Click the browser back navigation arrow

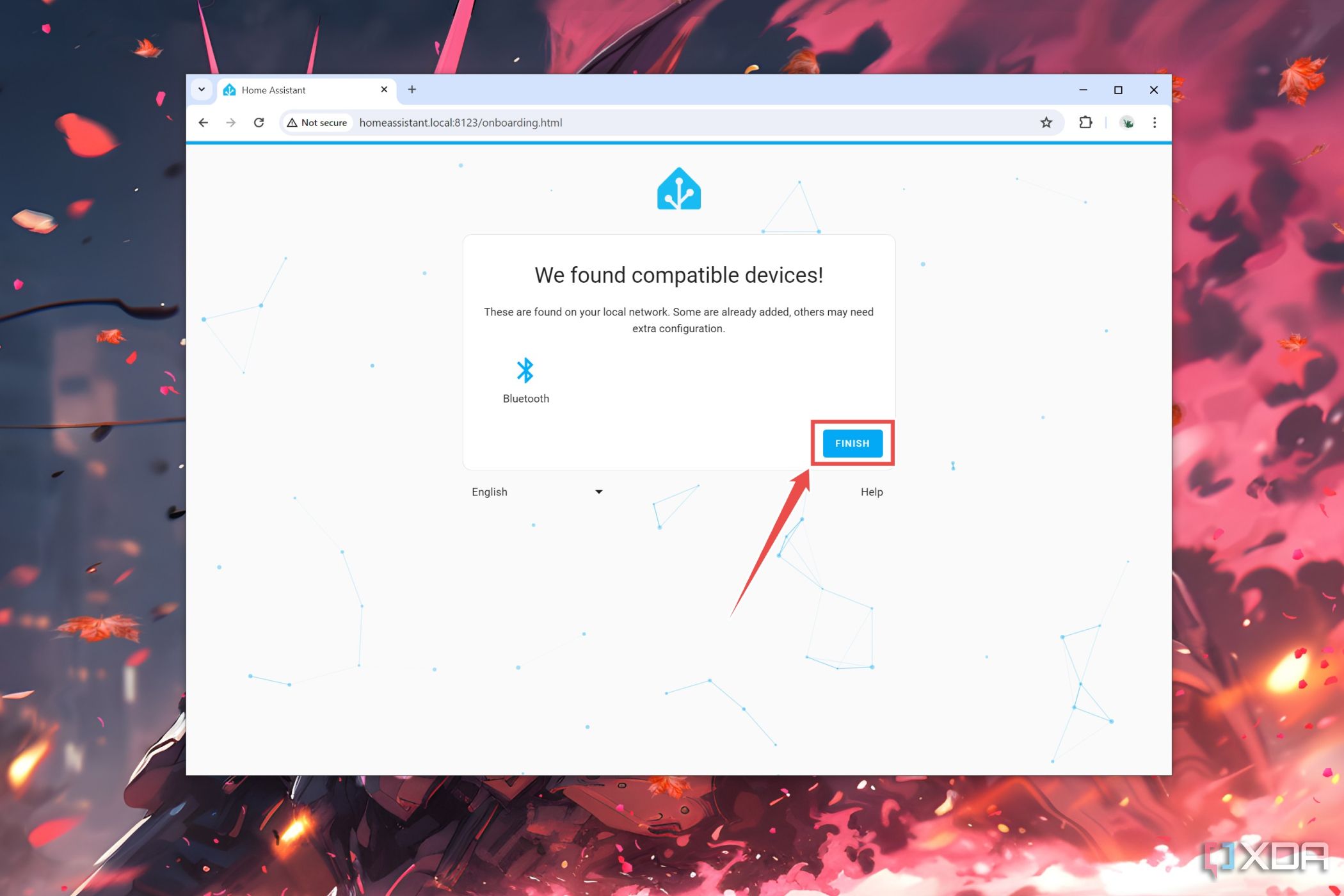click(203, 122)
